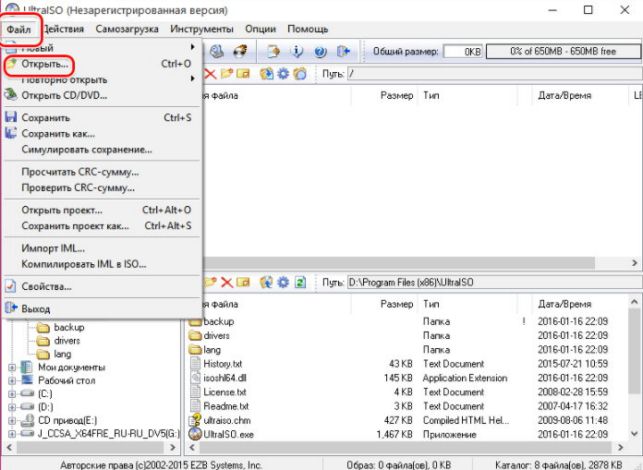Expand the Рабочий стол tree node
643x470 pixels.
coord(12,381)
